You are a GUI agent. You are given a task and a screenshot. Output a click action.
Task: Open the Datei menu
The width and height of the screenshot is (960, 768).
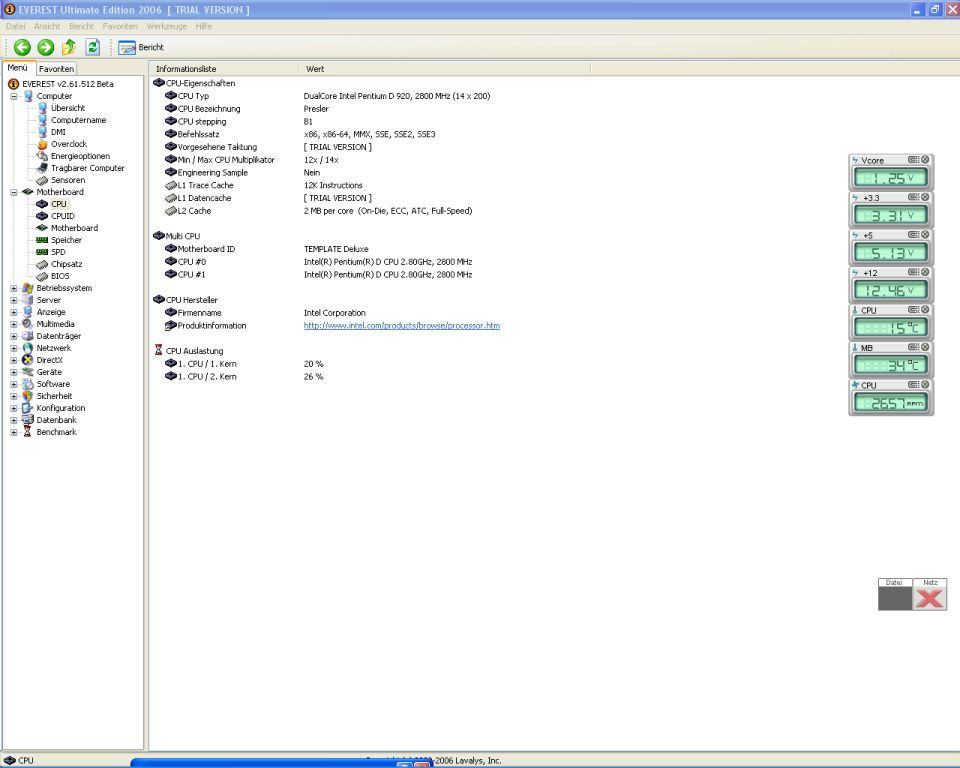(16, 26)
